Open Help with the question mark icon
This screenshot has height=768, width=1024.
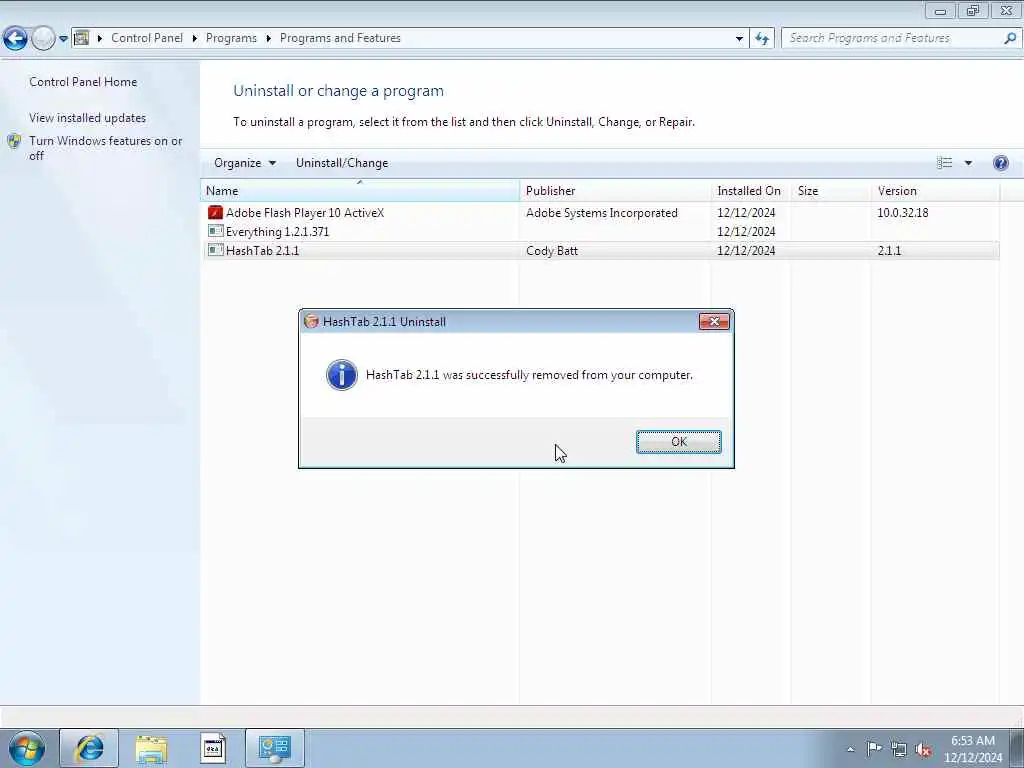coord(1000,163)
